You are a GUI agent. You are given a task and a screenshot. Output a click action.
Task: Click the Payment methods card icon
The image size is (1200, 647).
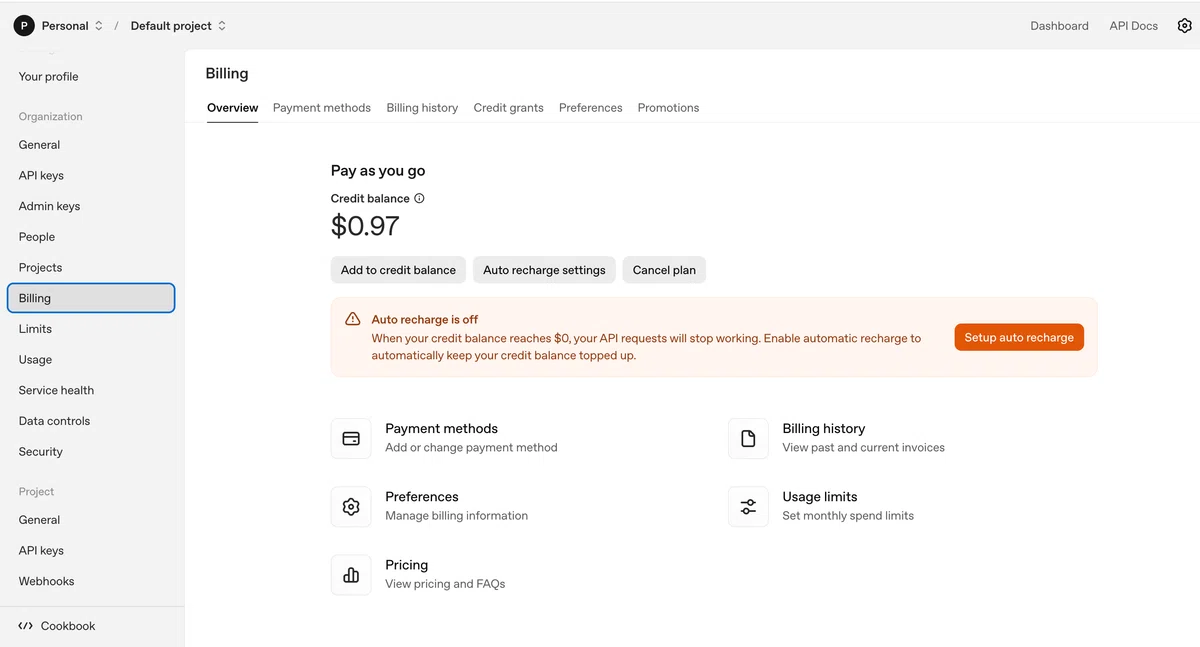351,438
